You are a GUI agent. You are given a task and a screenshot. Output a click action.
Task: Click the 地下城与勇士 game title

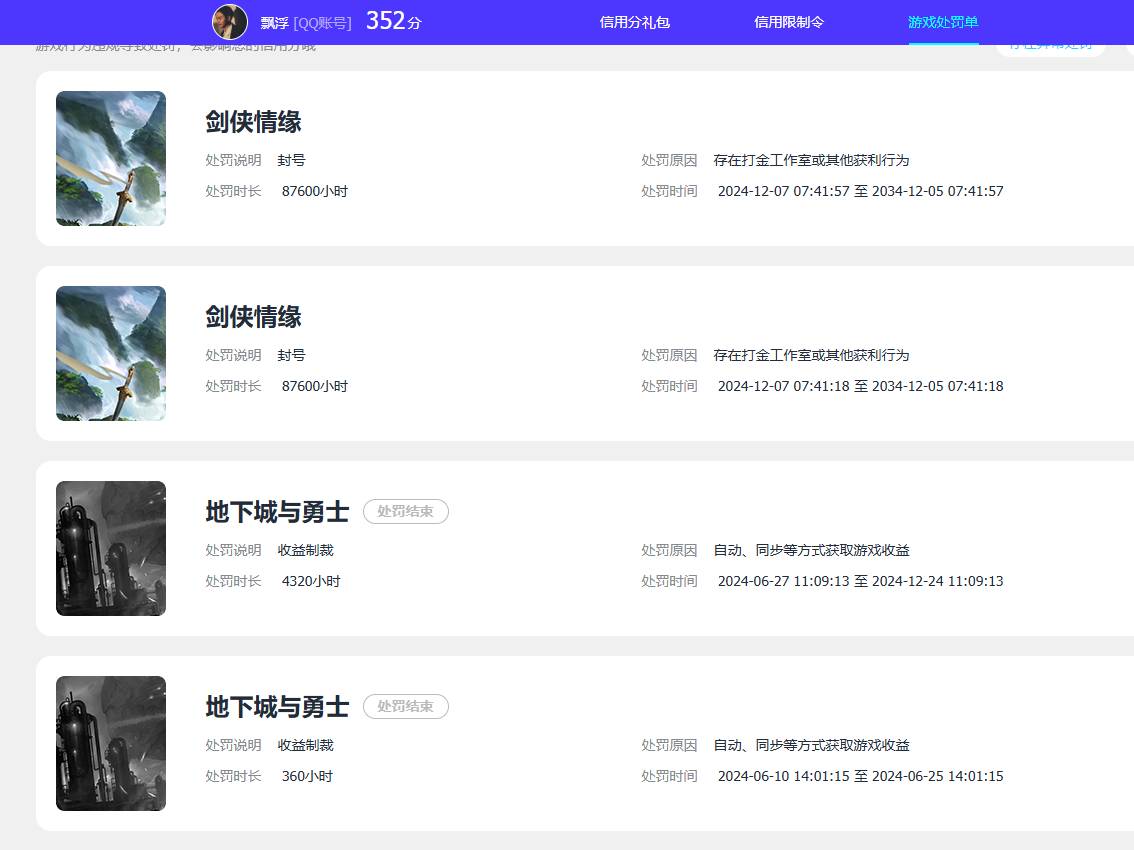tap(275, 512)
